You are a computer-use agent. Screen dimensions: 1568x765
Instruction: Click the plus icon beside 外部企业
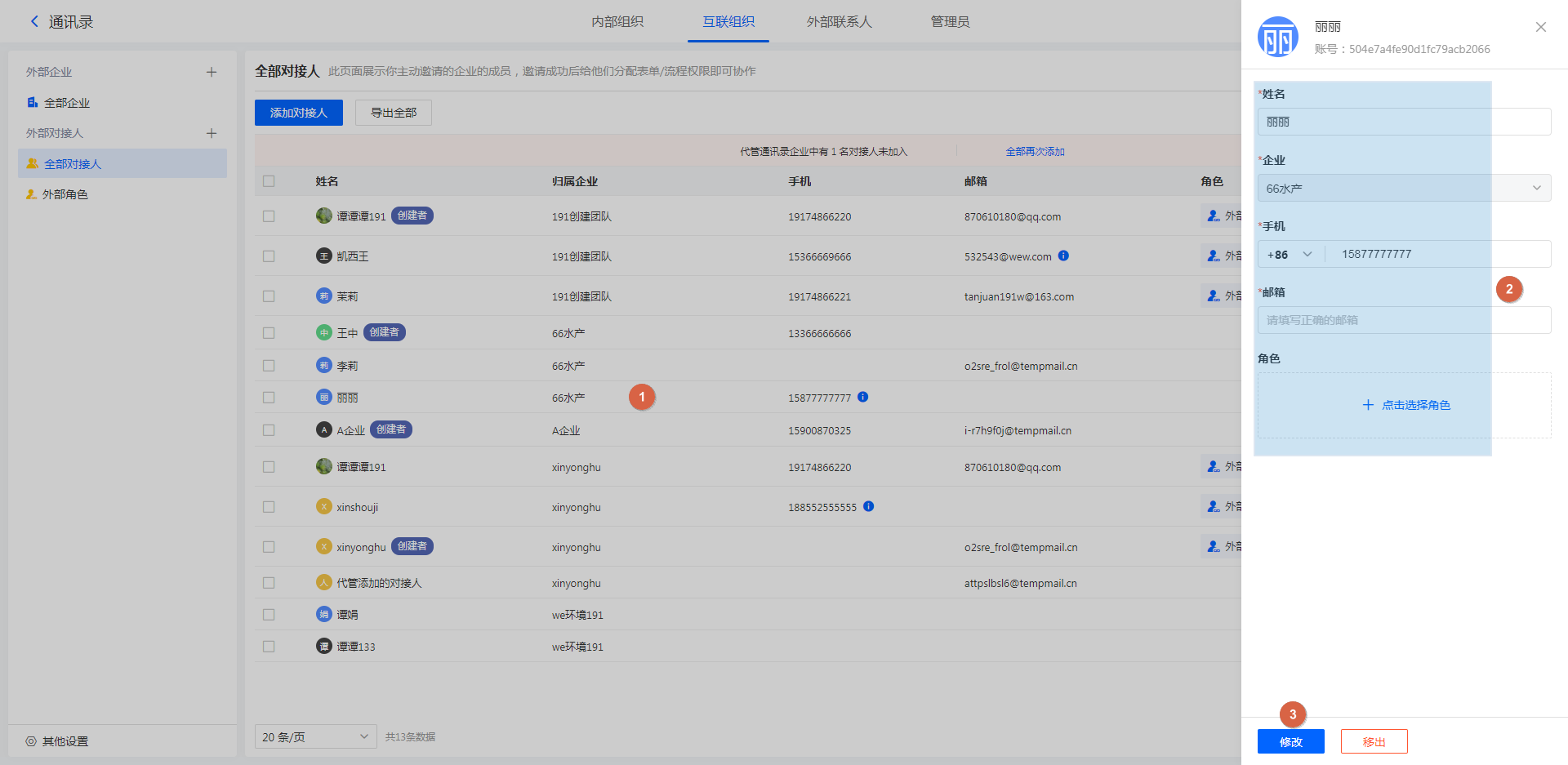pos(212,72)
